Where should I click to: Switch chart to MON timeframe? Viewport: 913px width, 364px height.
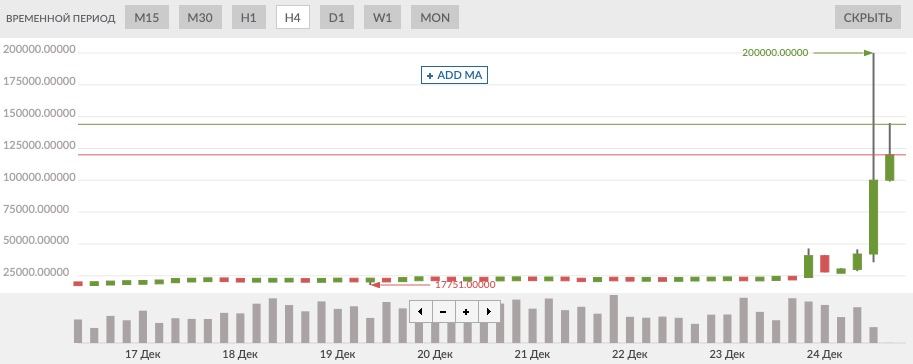click(x=435, y=17)
